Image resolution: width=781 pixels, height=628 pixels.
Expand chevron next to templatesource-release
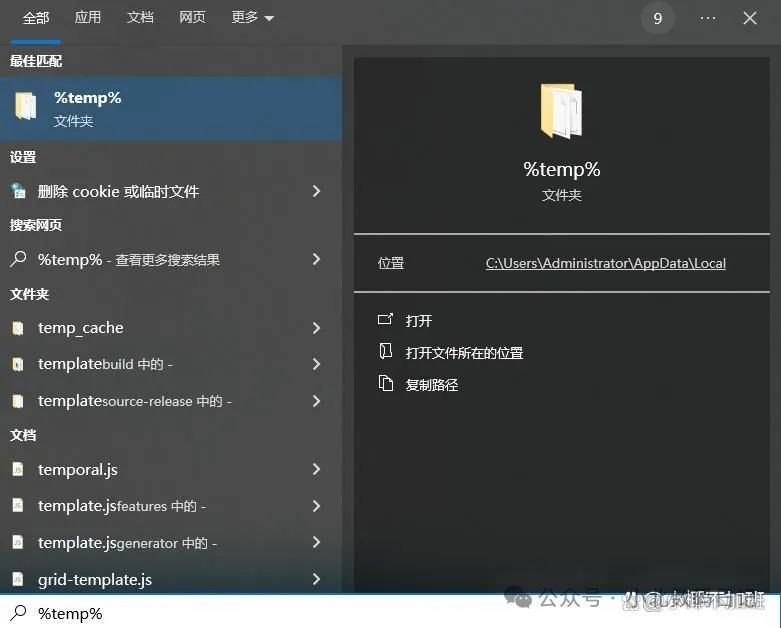click(x=316, y=401)
